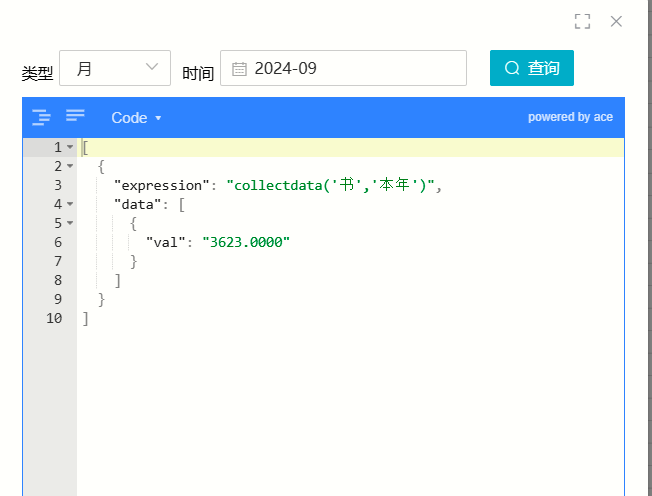This screenshot has width=652, height=496.
Task: Click the 查询 search button
Action: (x=532, y=68)
